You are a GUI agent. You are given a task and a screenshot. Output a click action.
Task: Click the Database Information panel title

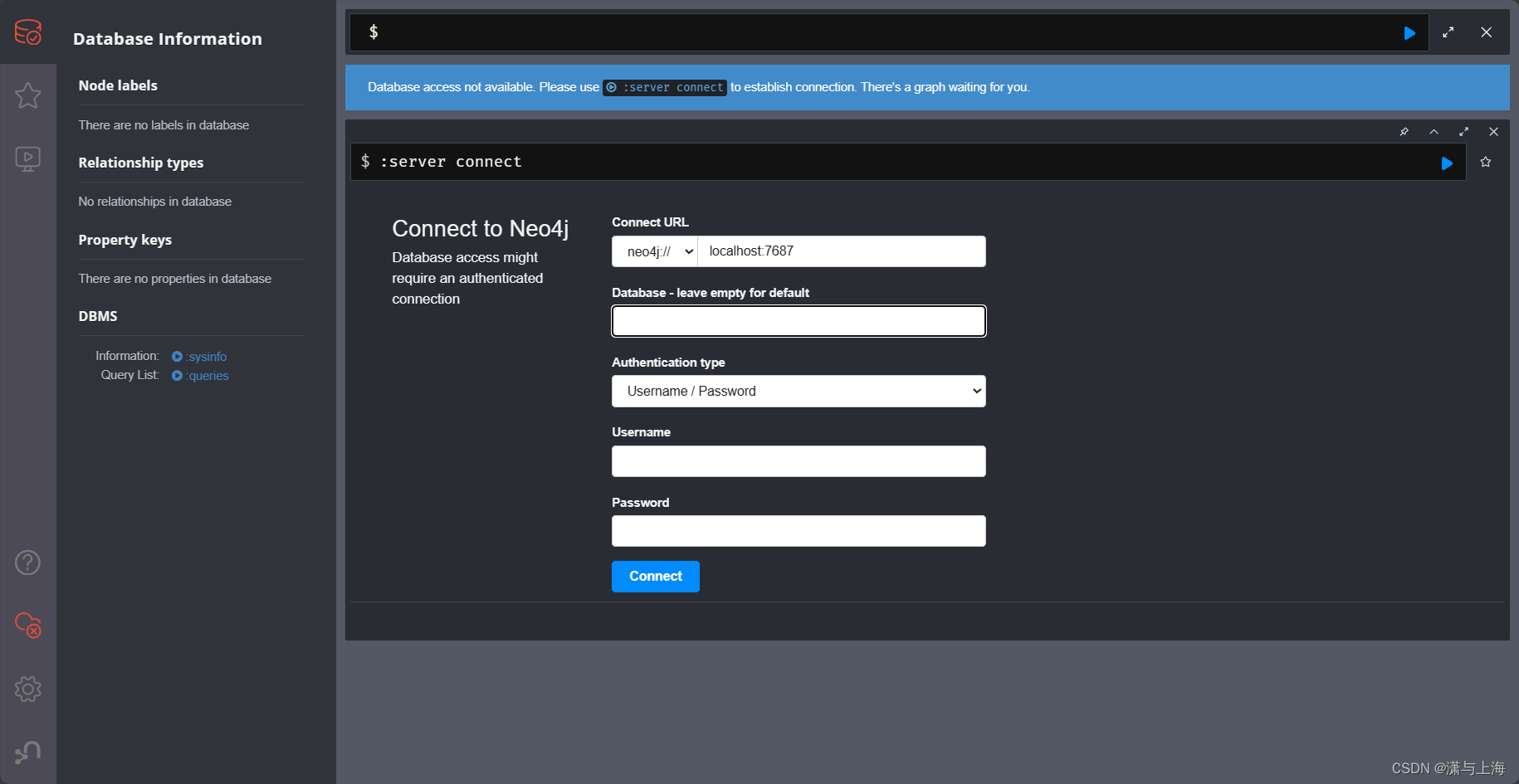(168, 39)
